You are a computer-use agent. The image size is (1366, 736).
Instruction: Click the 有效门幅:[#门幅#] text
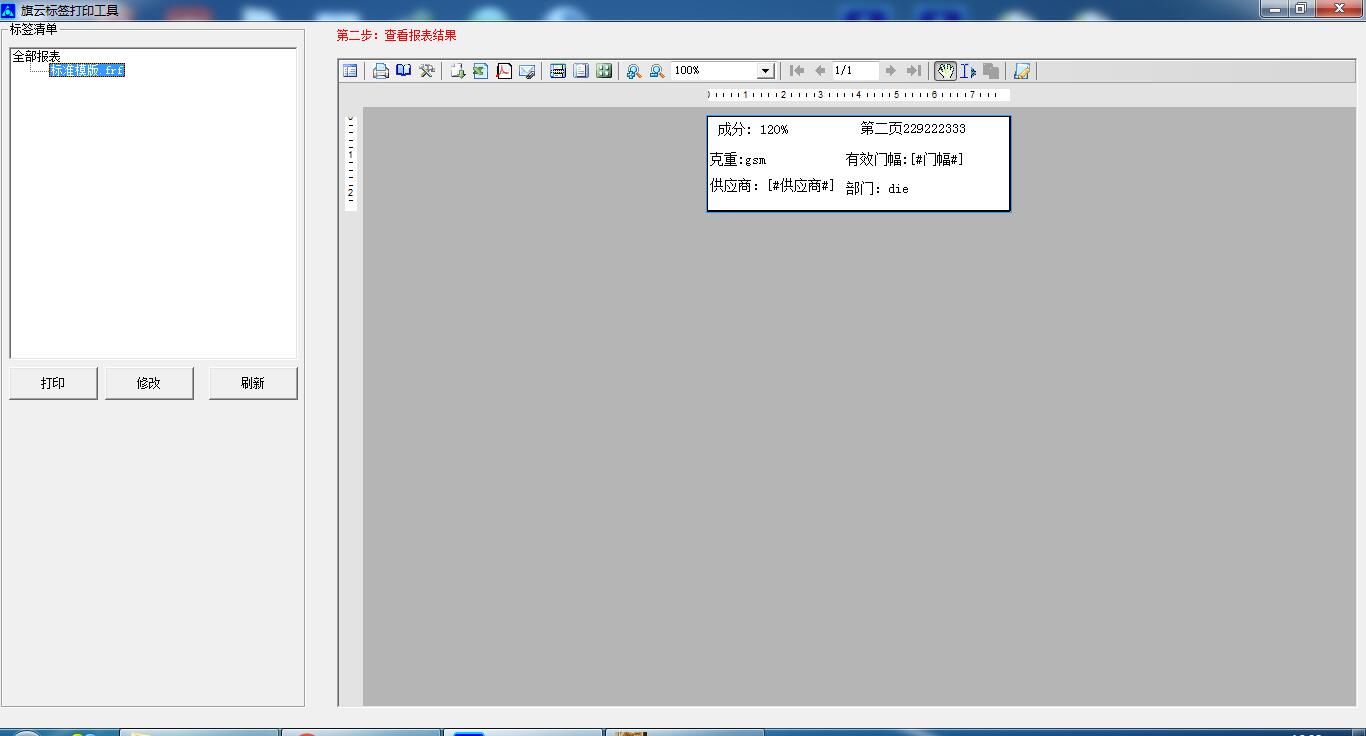pos(905,159)
